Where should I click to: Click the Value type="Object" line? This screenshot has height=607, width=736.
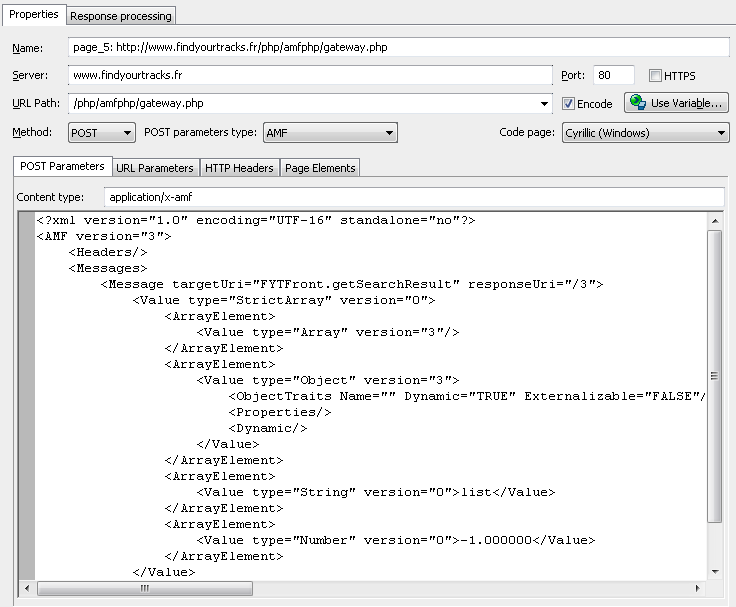click(328, 380)
